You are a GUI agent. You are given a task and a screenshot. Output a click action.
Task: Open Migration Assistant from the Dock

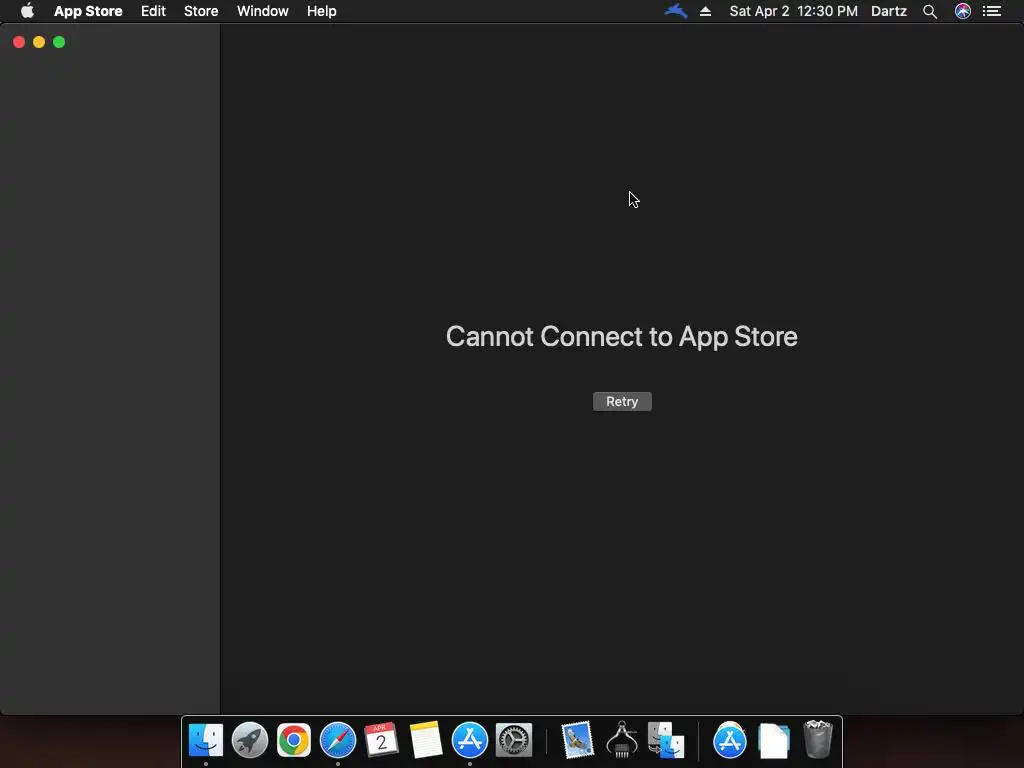(x=665, y=741)
